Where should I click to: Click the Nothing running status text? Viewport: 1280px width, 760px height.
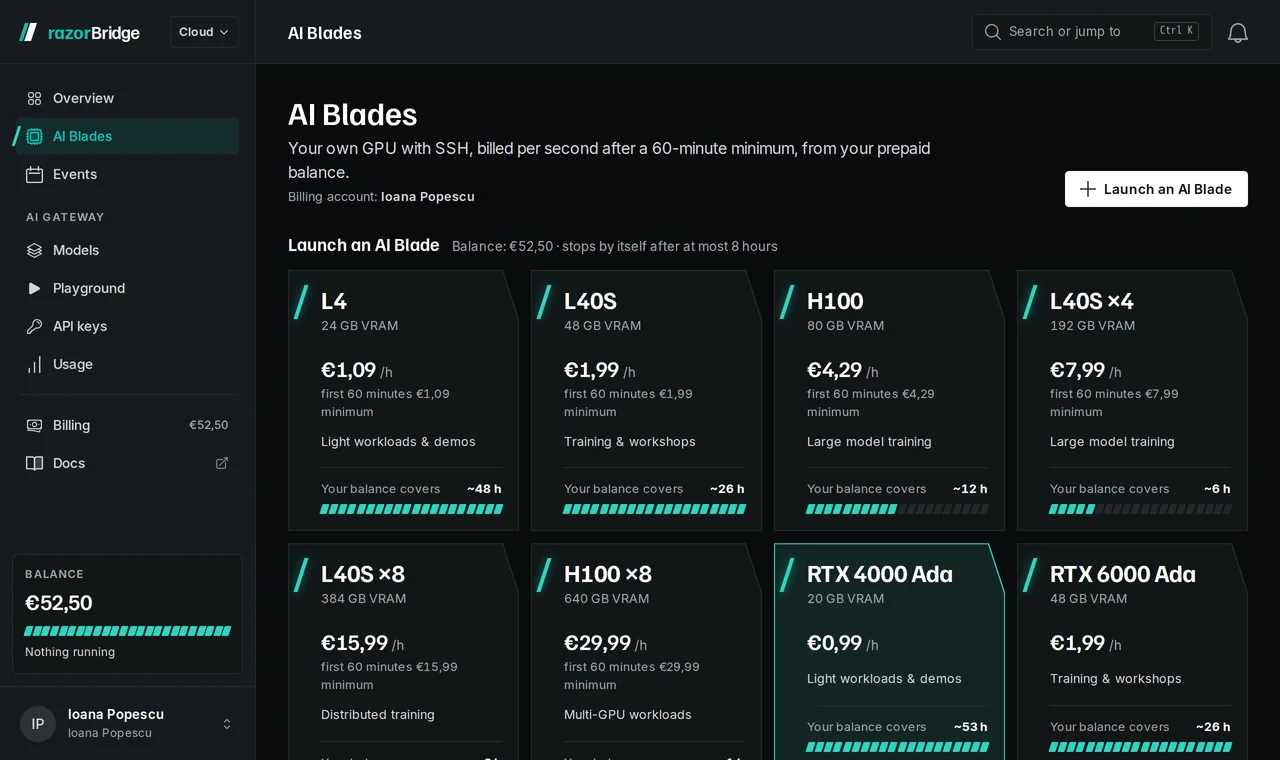(70, 652)
